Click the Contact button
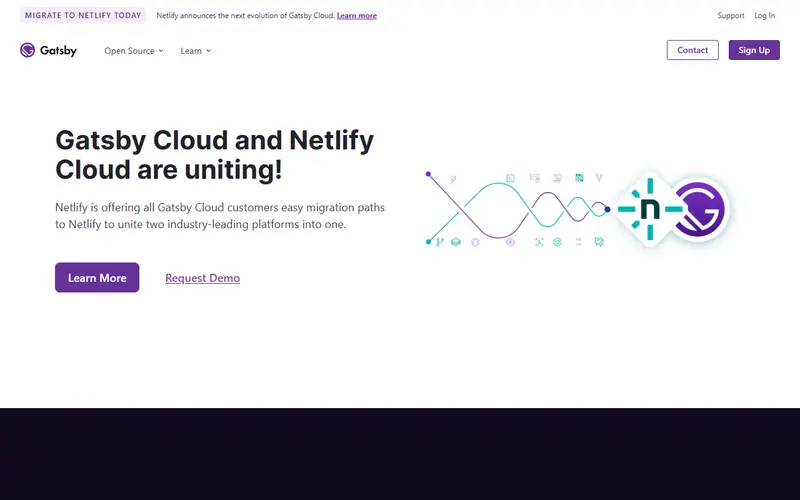 point(692,50)
